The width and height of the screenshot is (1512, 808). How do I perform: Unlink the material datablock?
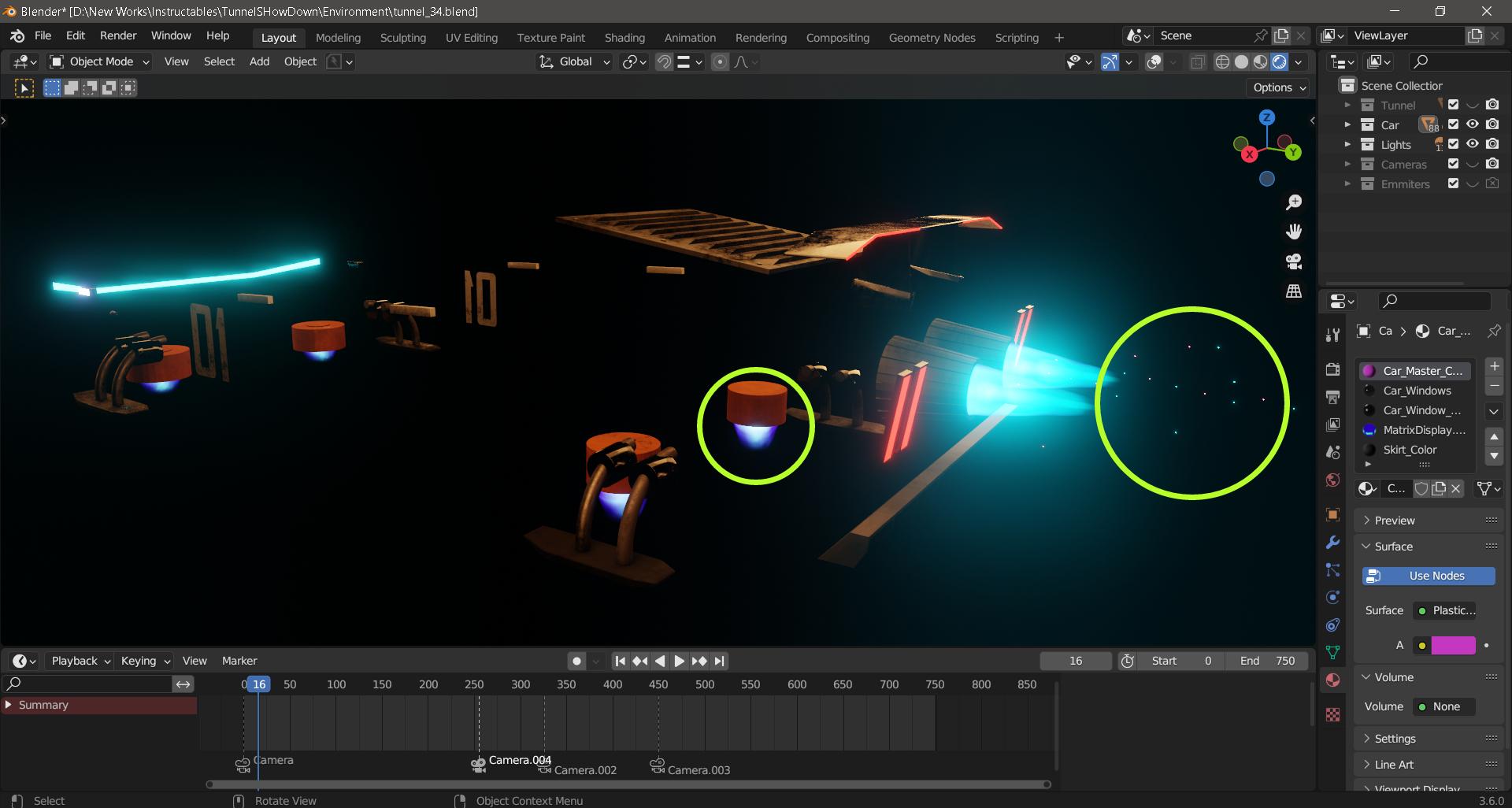tap(1456, 488)
